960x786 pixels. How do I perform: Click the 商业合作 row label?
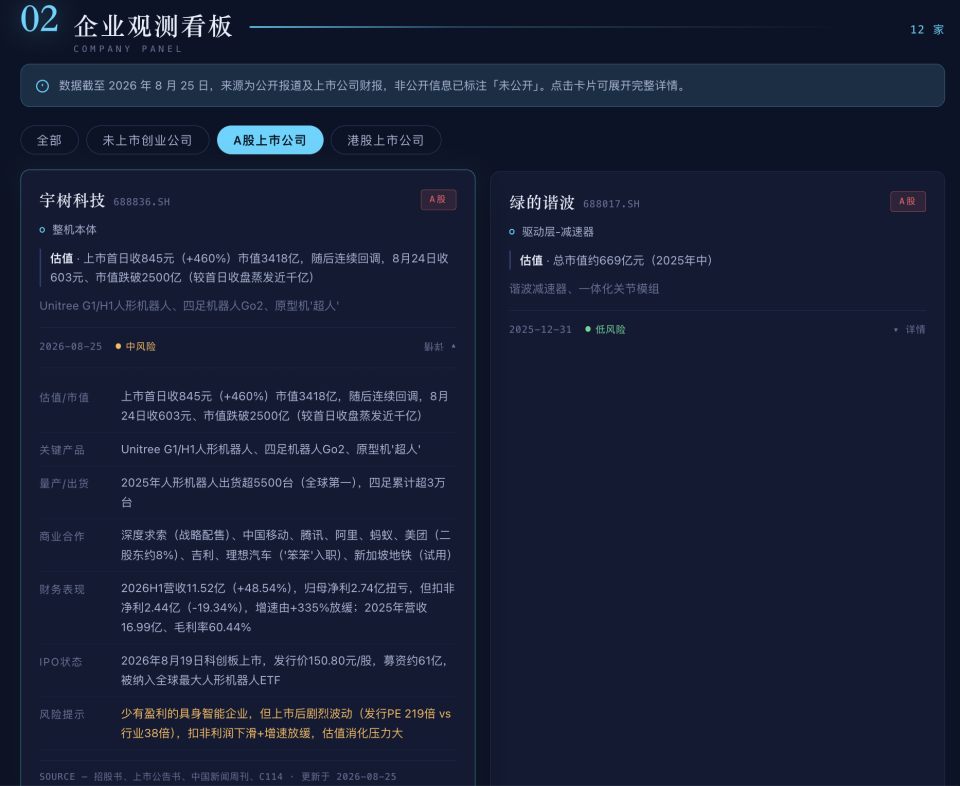(62, 537)
